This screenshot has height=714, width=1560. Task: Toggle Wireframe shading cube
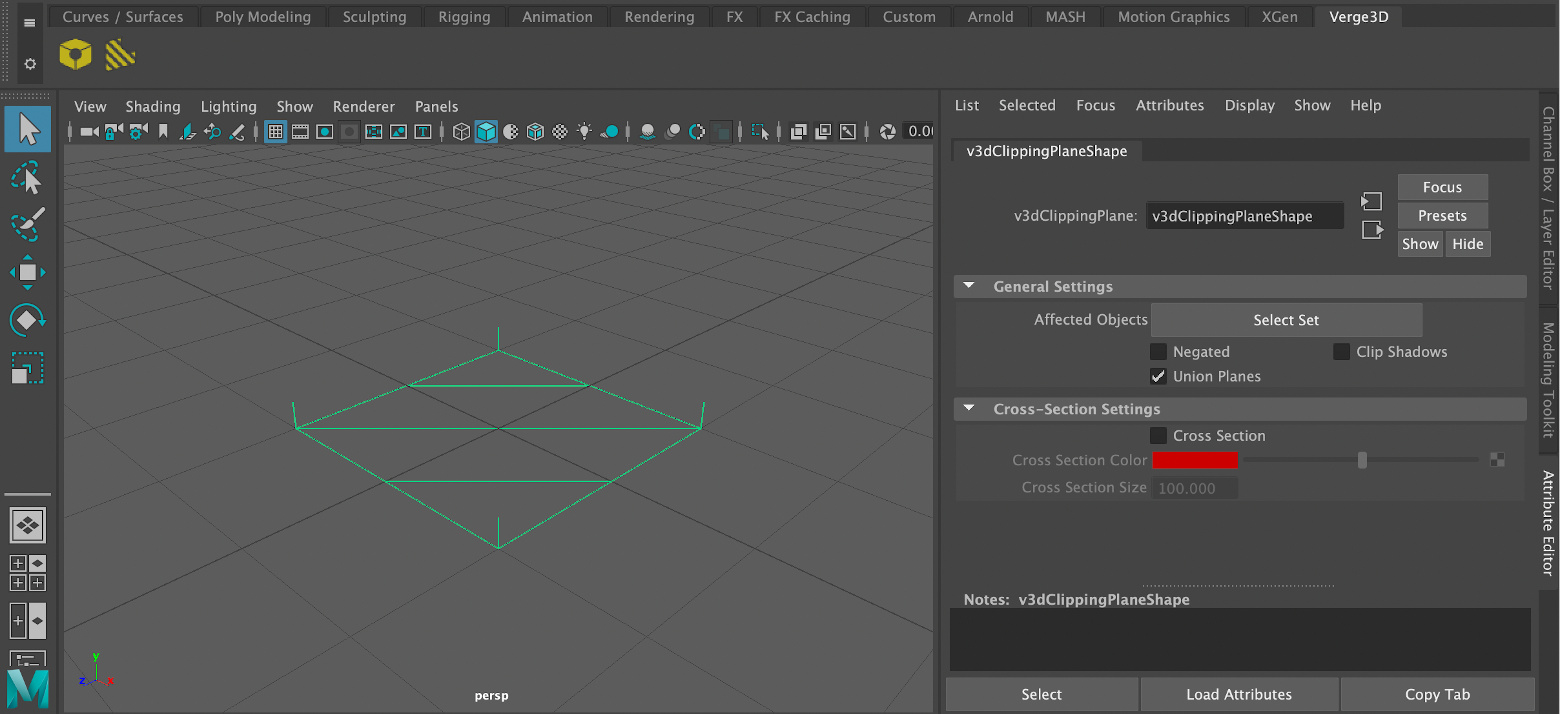(x=461, y=131)
